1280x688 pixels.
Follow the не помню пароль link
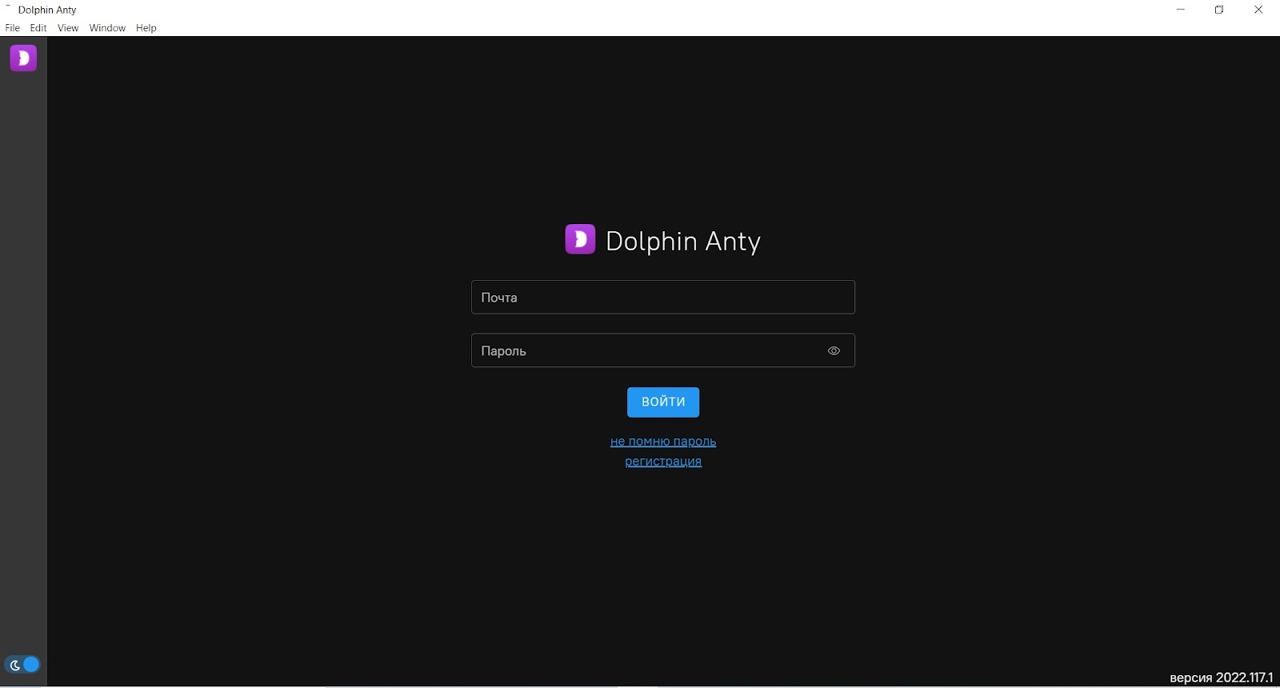coord(663,441)
